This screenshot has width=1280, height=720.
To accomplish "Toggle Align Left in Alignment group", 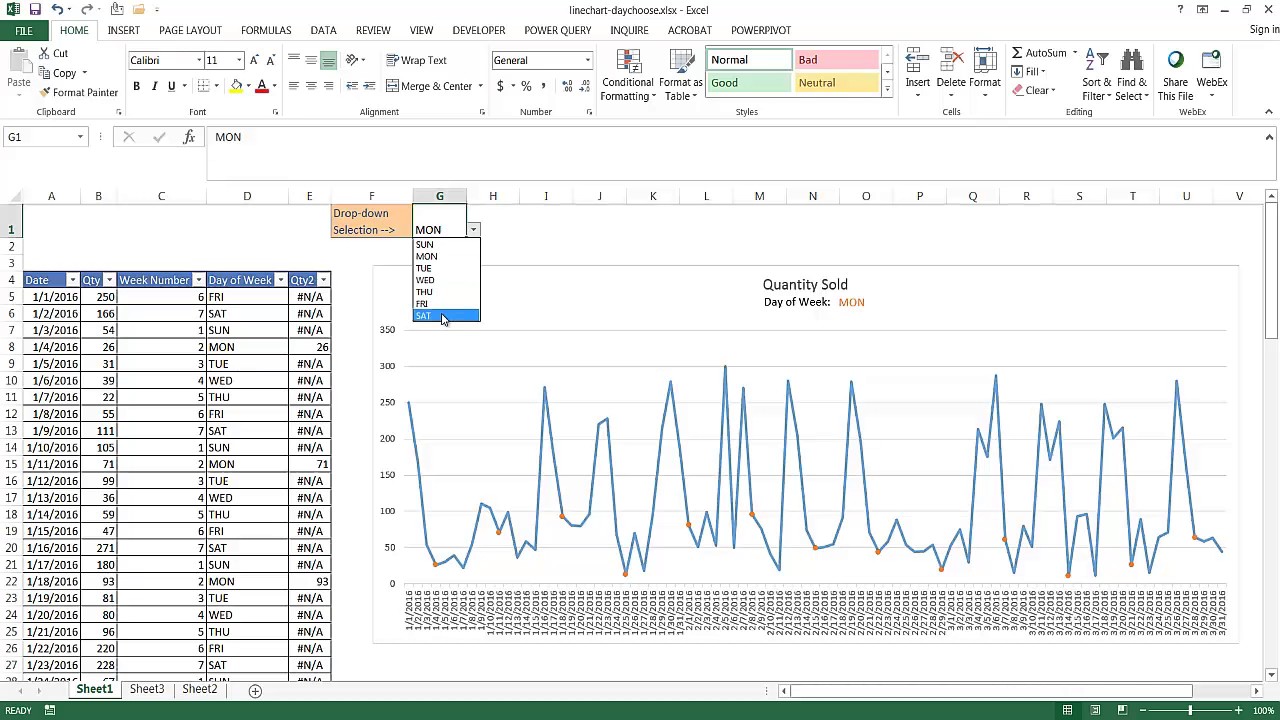I will click(294, 86).
